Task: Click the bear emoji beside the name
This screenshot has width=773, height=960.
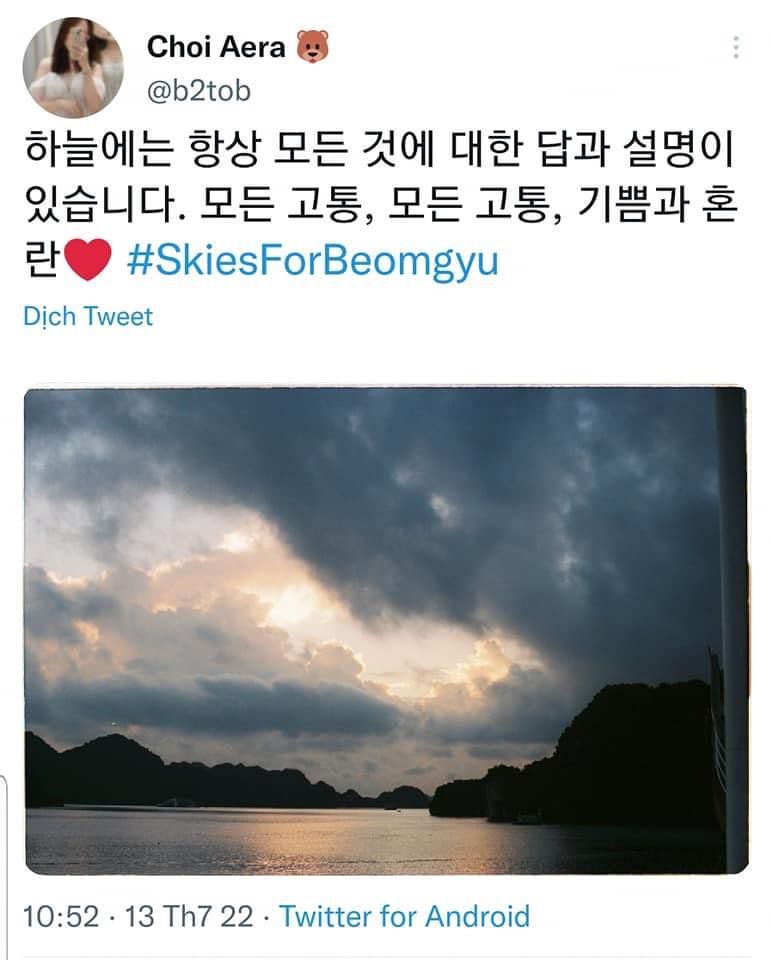Action: point(313,47)
